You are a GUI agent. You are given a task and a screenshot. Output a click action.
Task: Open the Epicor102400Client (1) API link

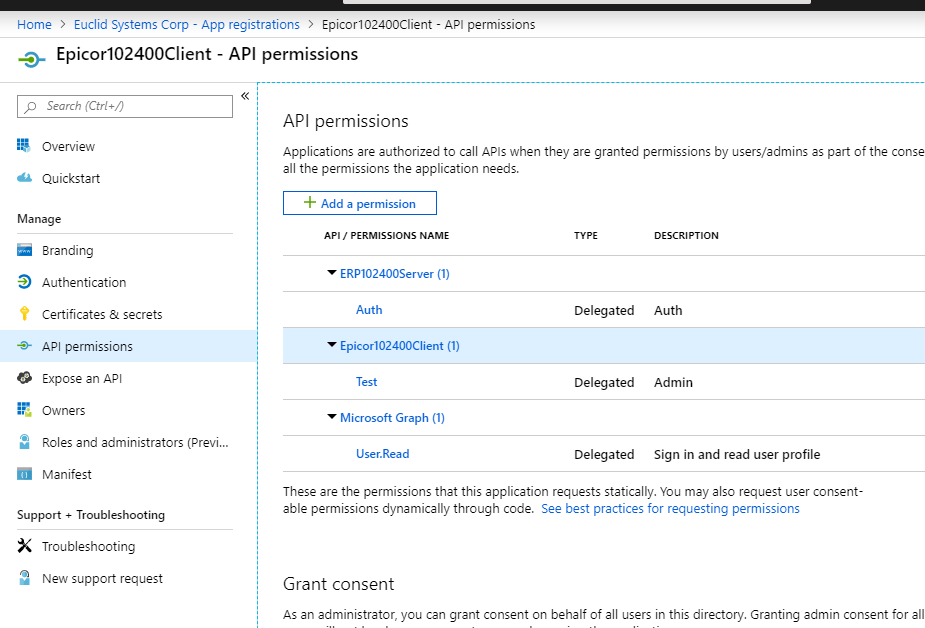click(399, 346)
